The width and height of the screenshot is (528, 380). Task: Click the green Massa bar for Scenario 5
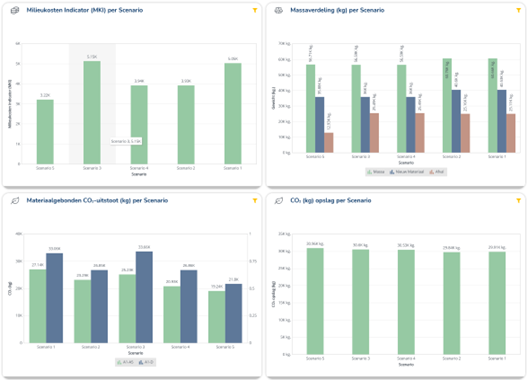[310, 108]
